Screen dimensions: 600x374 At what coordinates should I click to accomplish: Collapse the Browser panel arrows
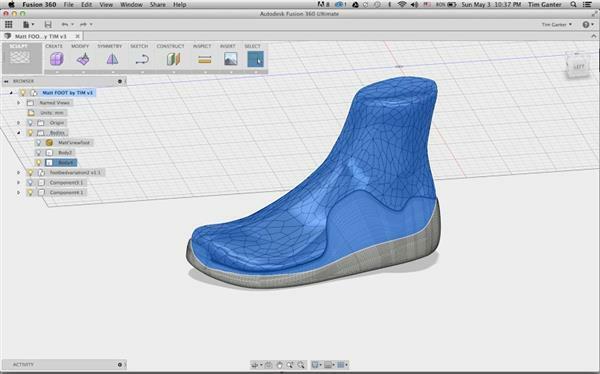point(6,81)
